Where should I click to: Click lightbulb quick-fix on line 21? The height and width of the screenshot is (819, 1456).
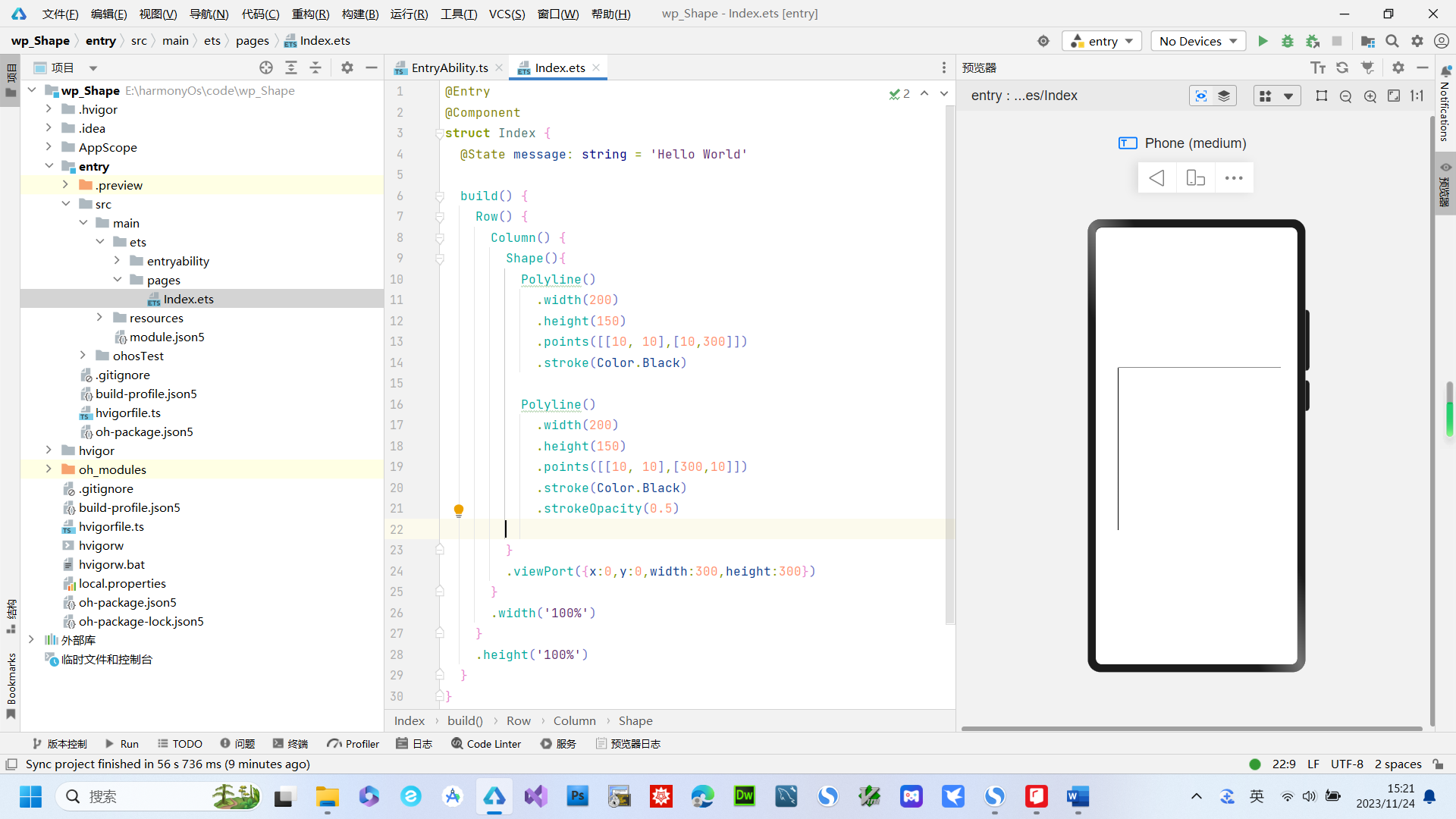point(459,510)
